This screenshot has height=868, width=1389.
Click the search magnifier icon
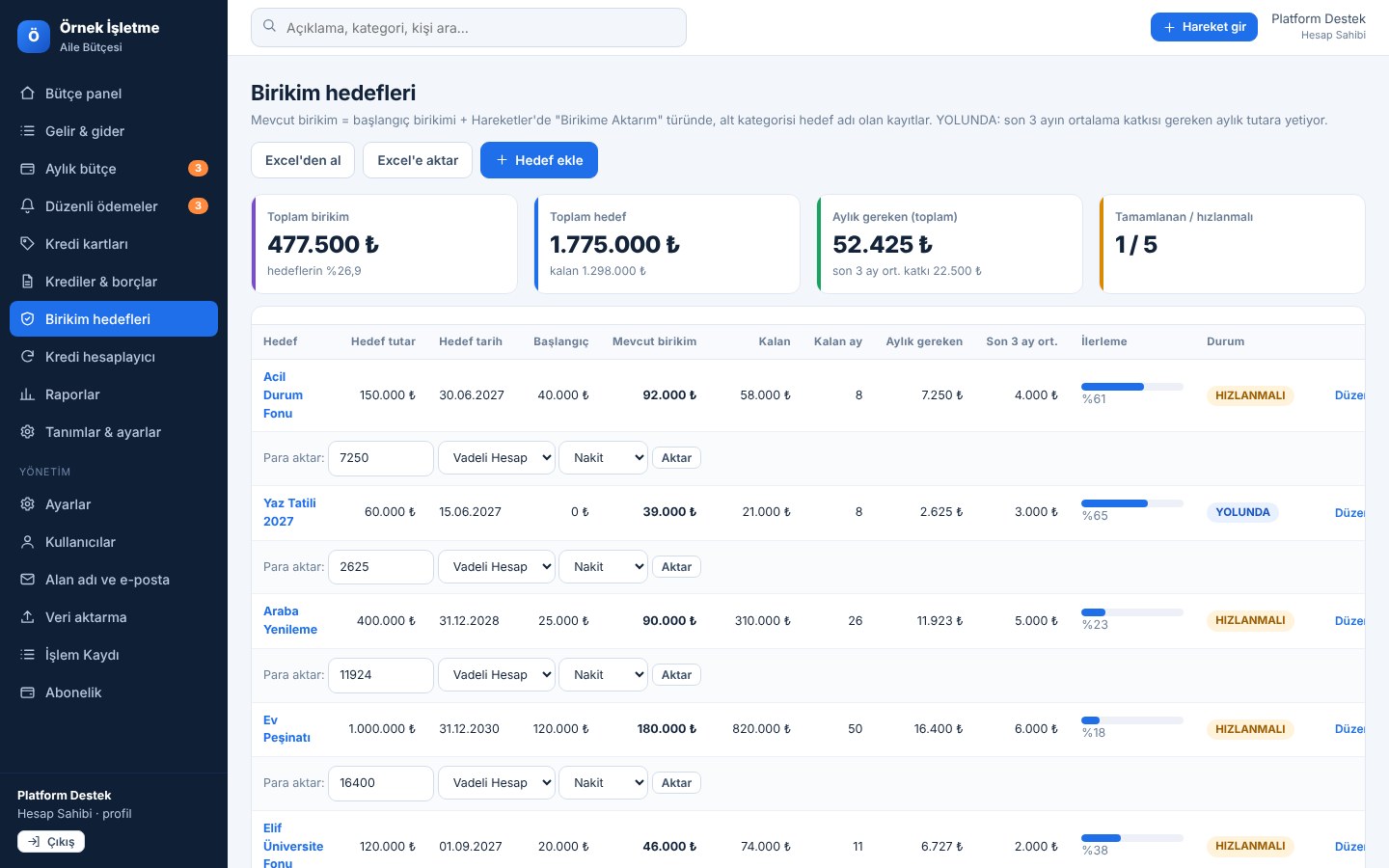(270, 27)
